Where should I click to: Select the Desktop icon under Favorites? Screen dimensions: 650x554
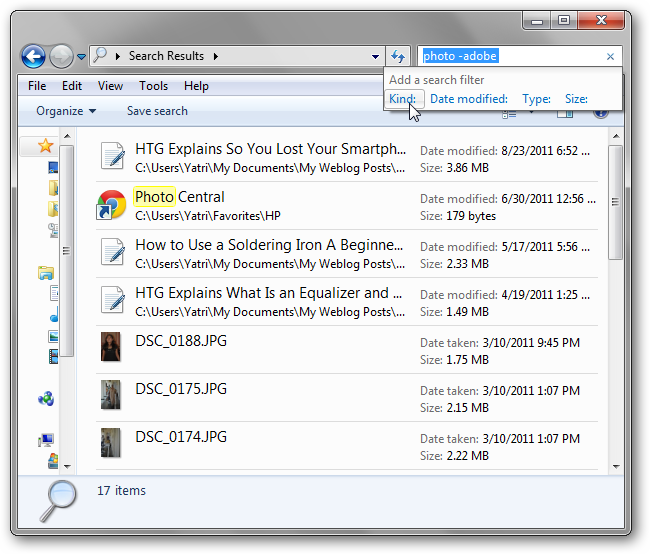(x=53, y=167)
